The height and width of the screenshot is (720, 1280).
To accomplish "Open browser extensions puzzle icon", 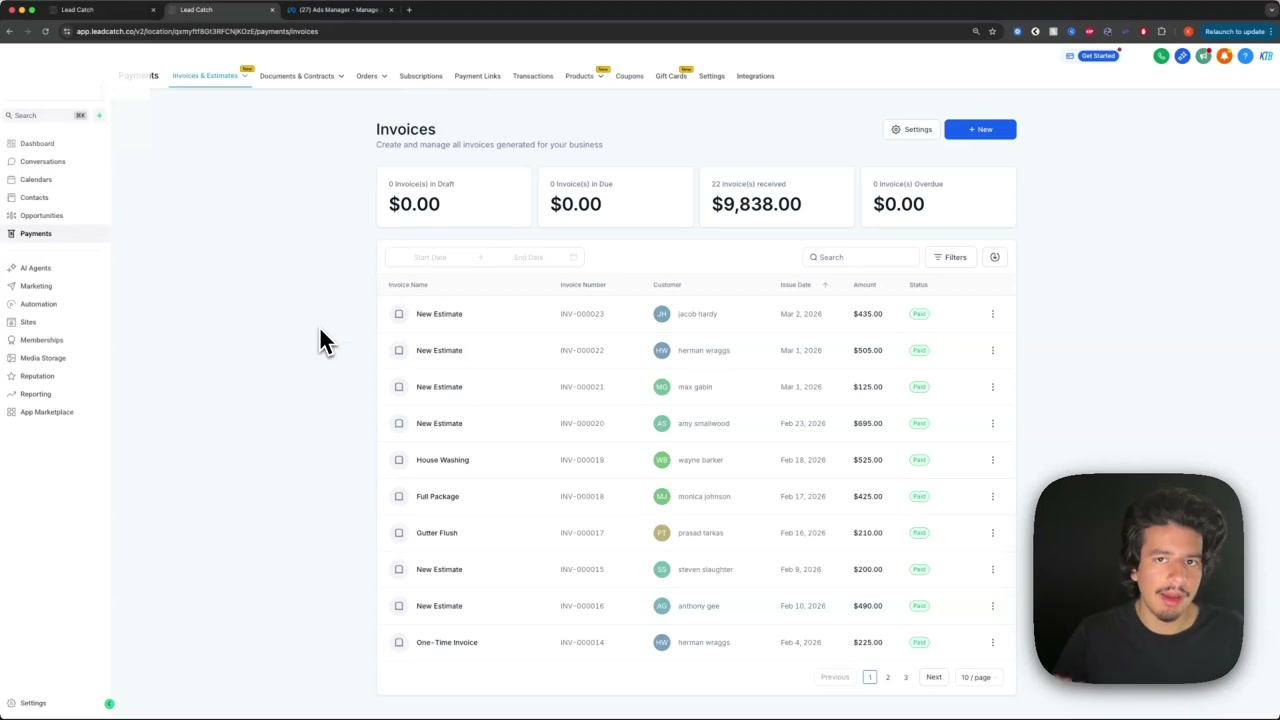I will (1161, 31).
